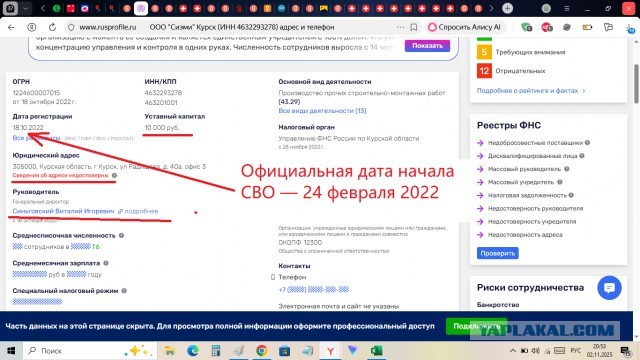The height and width of the screenshot is (360, 640).
Task: Open the tab counter showing 37
Action: click(x=10, y=8)
